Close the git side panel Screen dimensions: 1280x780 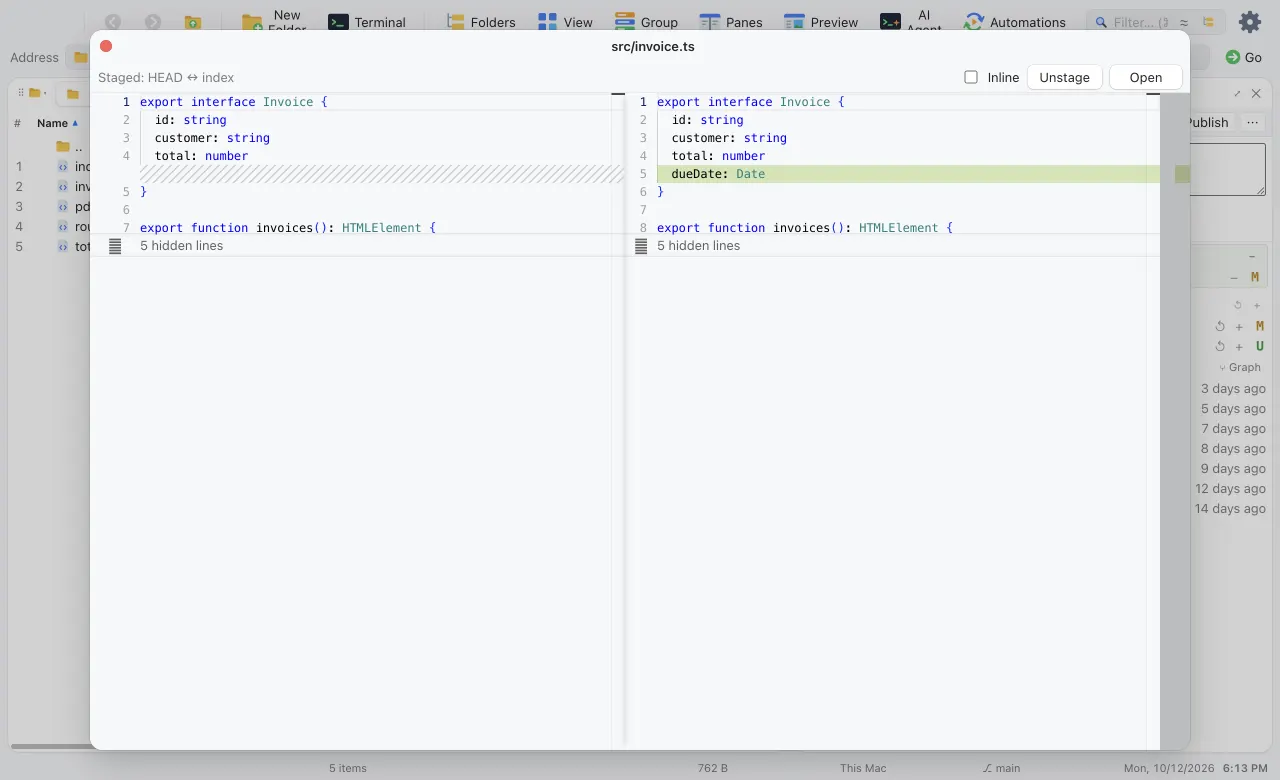point(1256,93)
